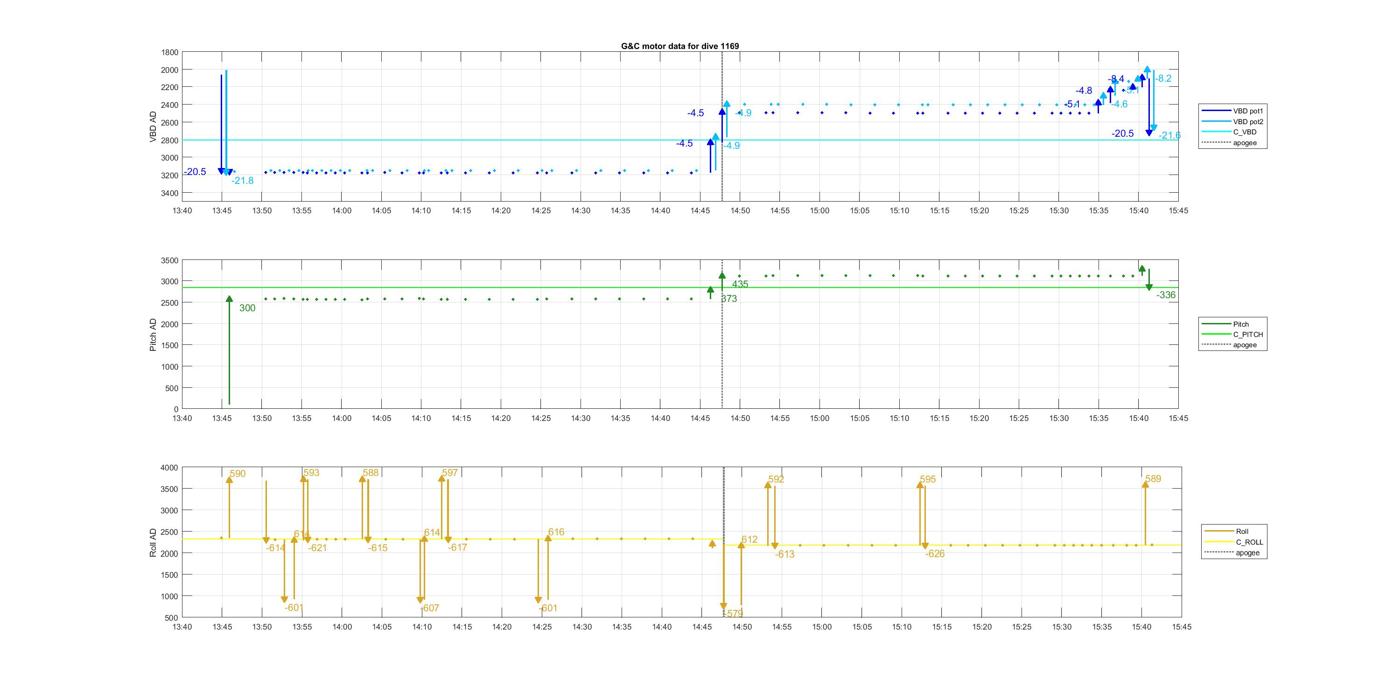Select the "C_ROLL" legend entry
The image size is (1400, 693).
pyautogui.click(x=1234, y=542)
